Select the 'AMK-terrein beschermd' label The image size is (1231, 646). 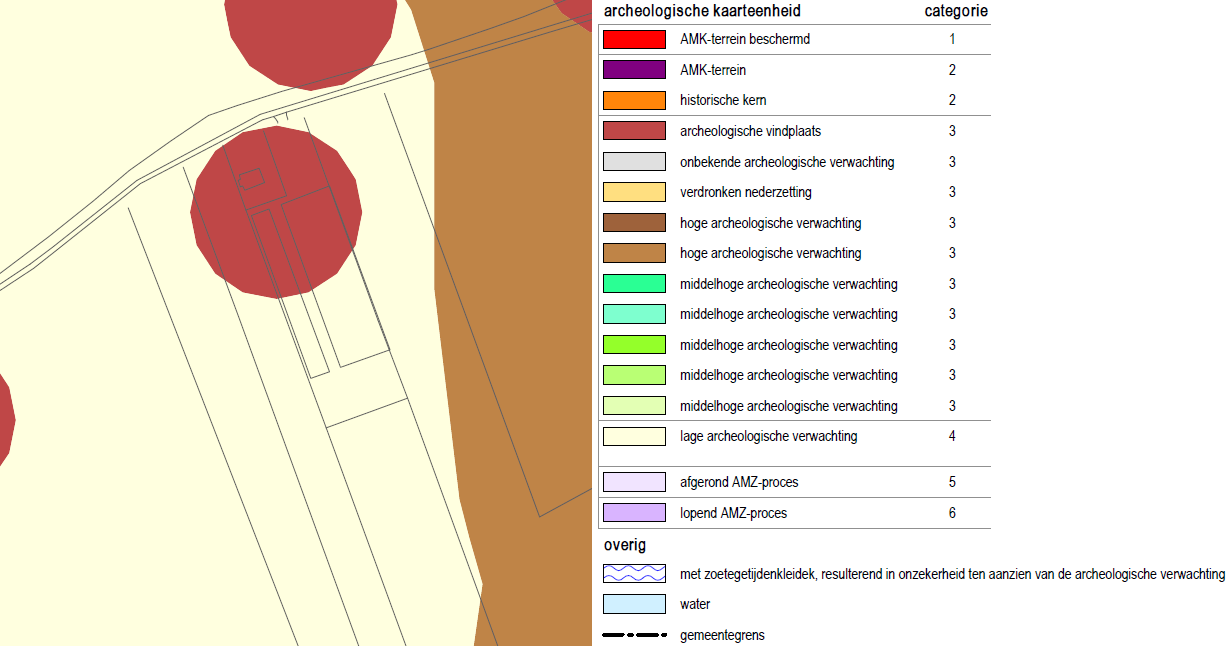[745, 40]
